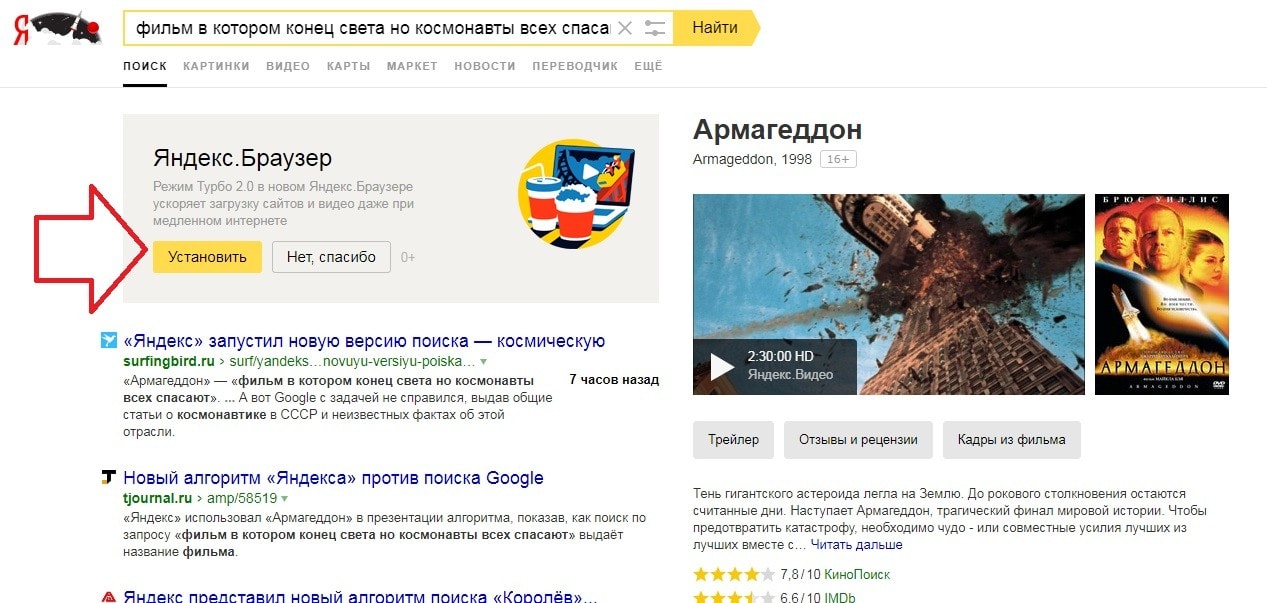This screenshot has width=1267, height=603.
Task: Click the KinoPoisk star rating
Action: [x=734, y=575]
